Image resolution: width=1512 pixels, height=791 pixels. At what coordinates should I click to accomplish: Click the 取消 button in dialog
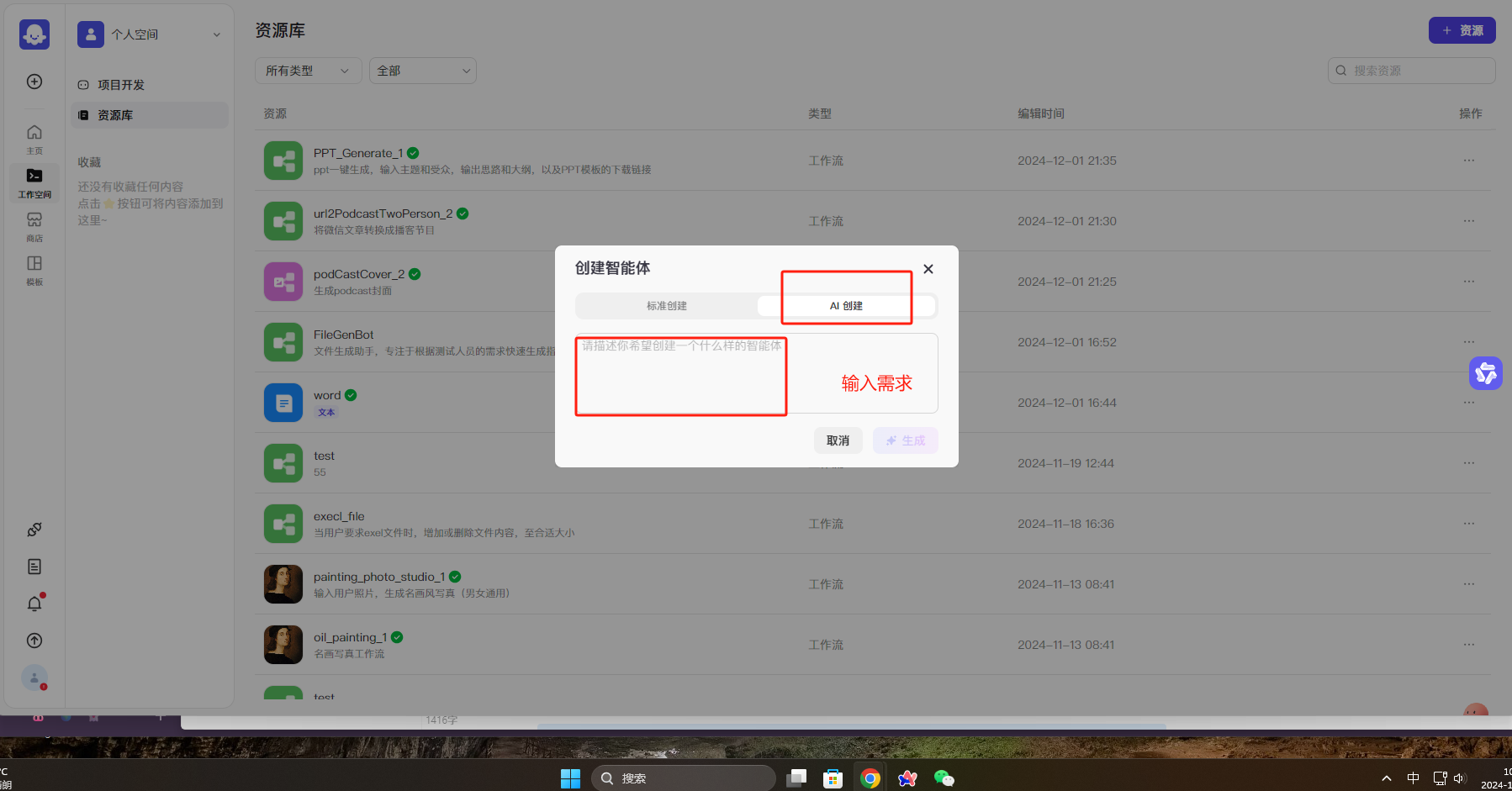tap(838, 440)
